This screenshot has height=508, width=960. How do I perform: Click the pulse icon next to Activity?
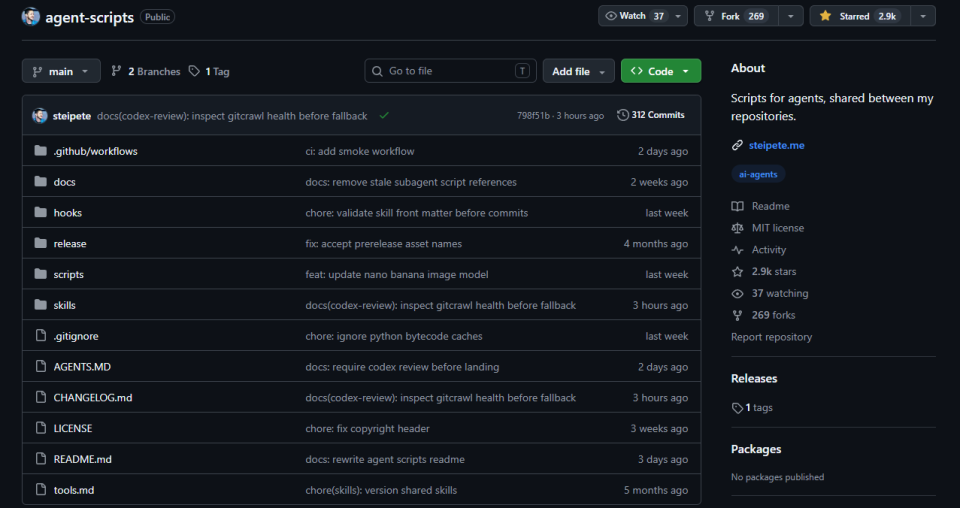[x=737, y=250]
